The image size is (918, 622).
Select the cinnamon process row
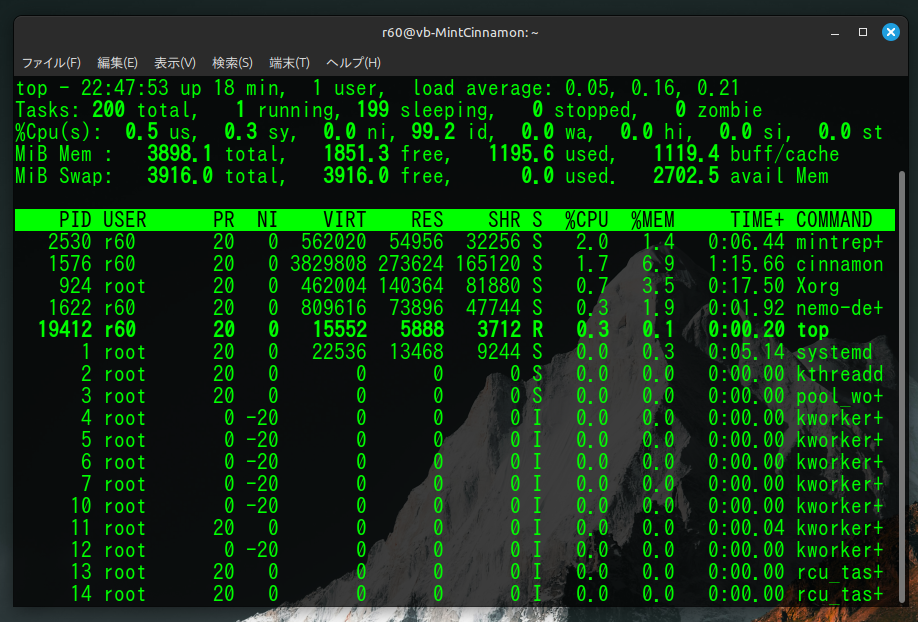pos(450,264)
